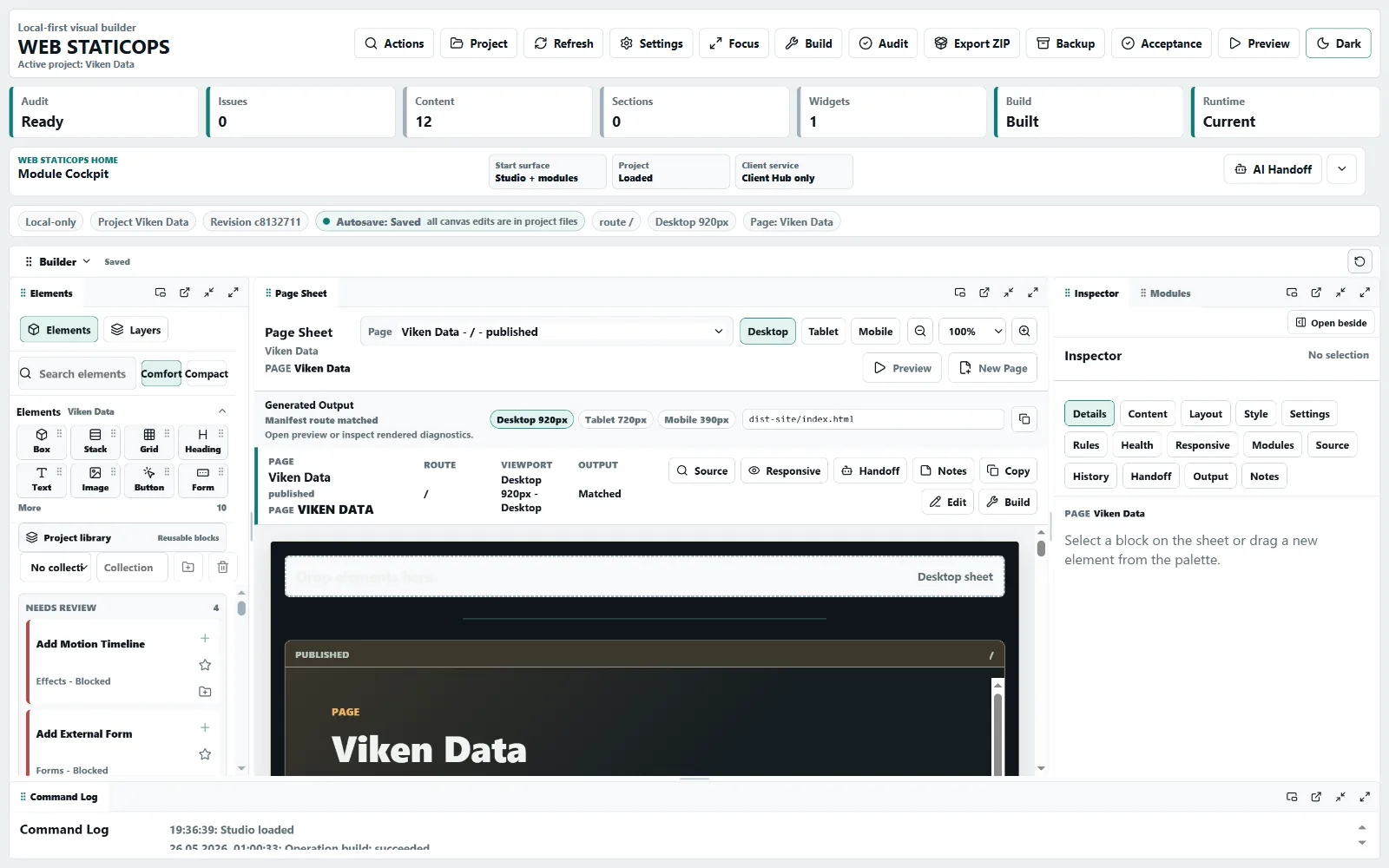Image resolution: width=1389 pixels, height=868 pixels.
Task: Maximize the Elements panel
Action: coord(234,293)
